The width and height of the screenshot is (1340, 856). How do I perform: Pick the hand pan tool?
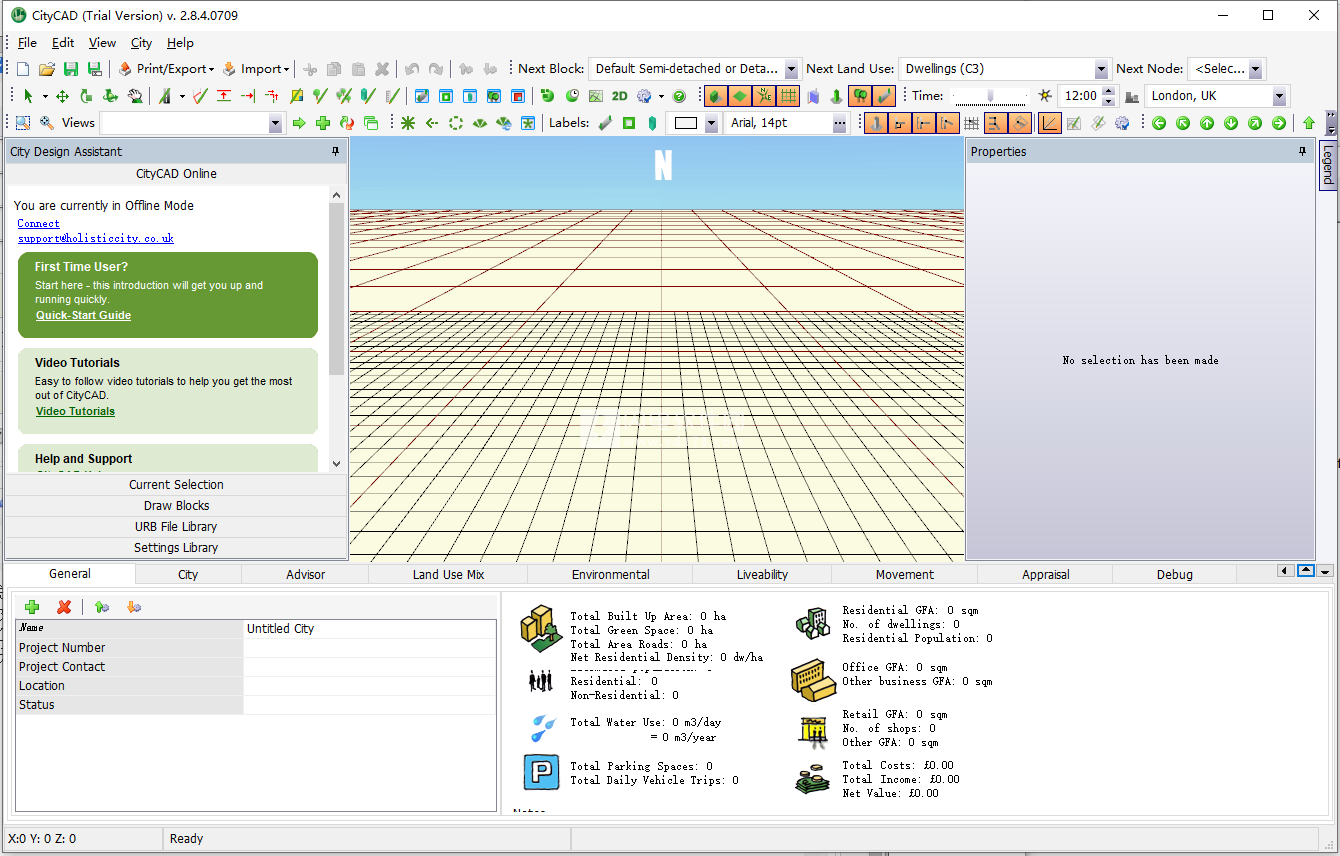tap(135, 96)
